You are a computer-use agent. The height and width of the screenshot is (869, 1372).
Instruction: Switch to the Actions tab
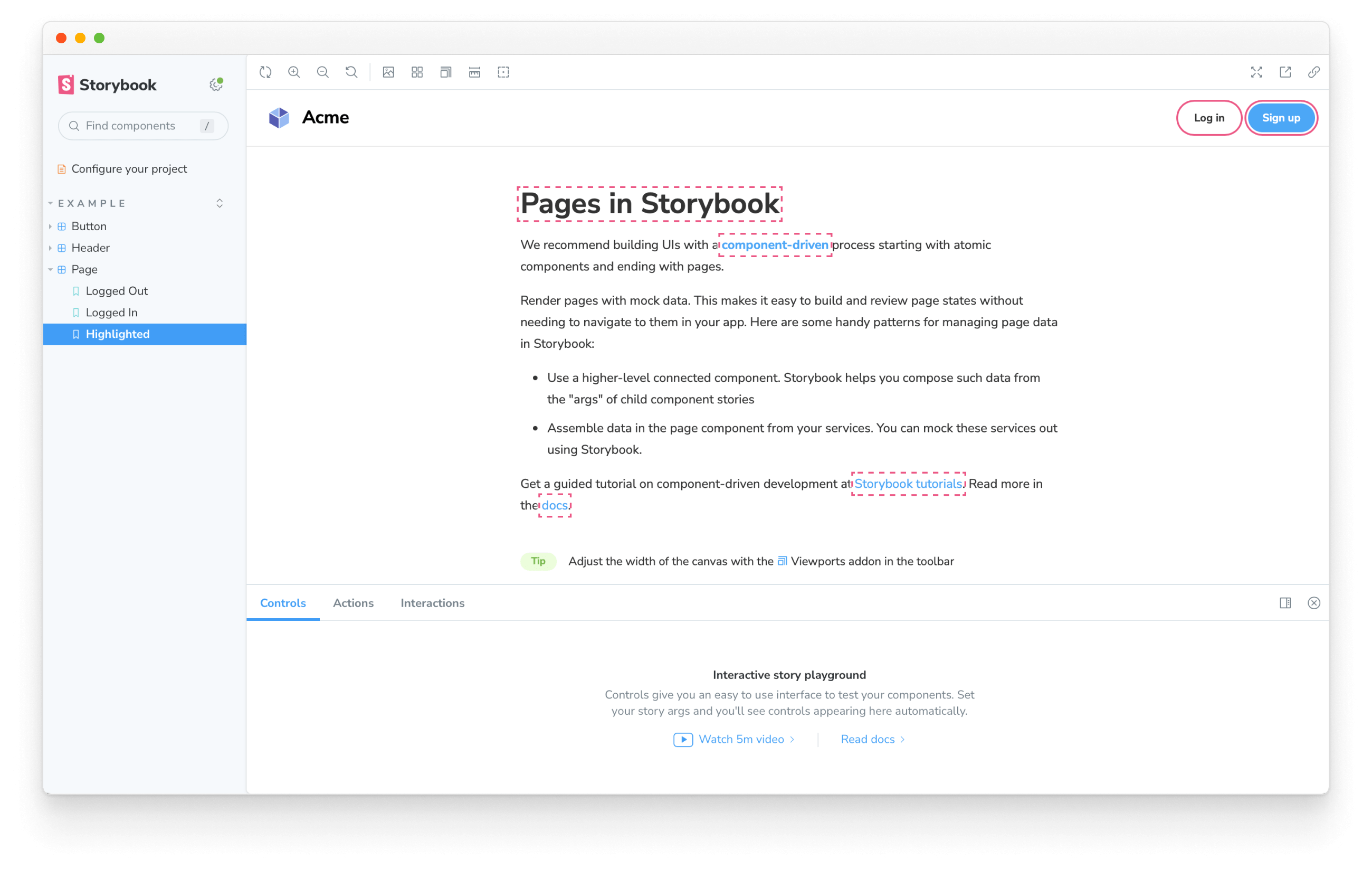pyautogui.click(x=353, y=603)
